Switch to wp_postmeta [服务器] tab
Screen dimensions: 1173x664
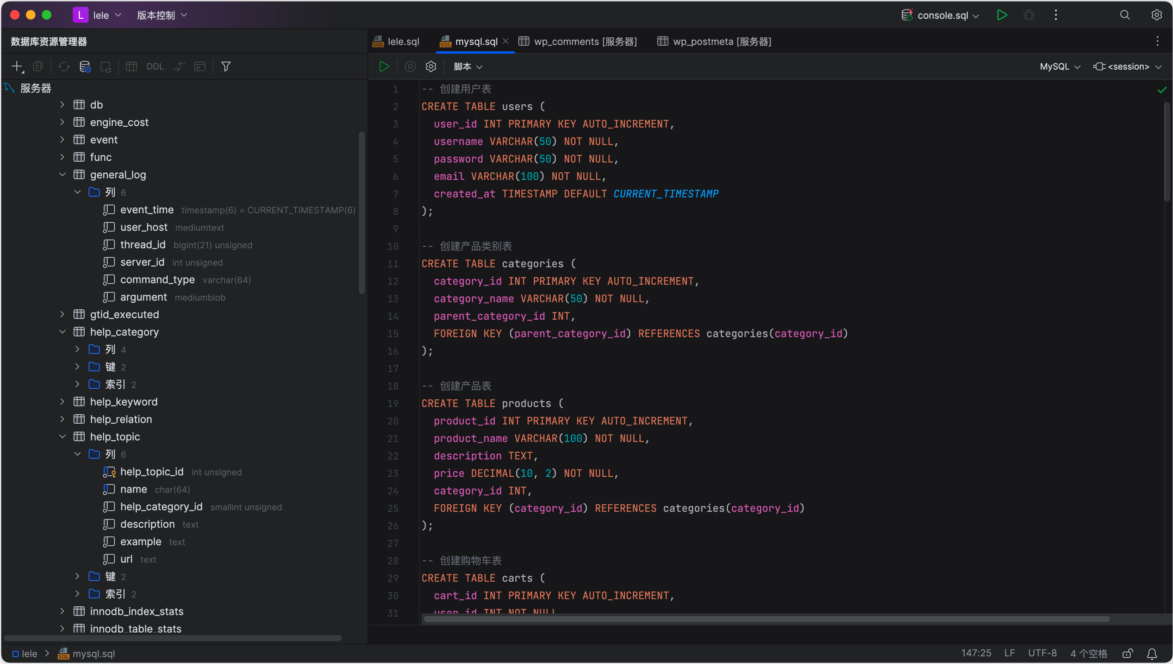[714, 41]
